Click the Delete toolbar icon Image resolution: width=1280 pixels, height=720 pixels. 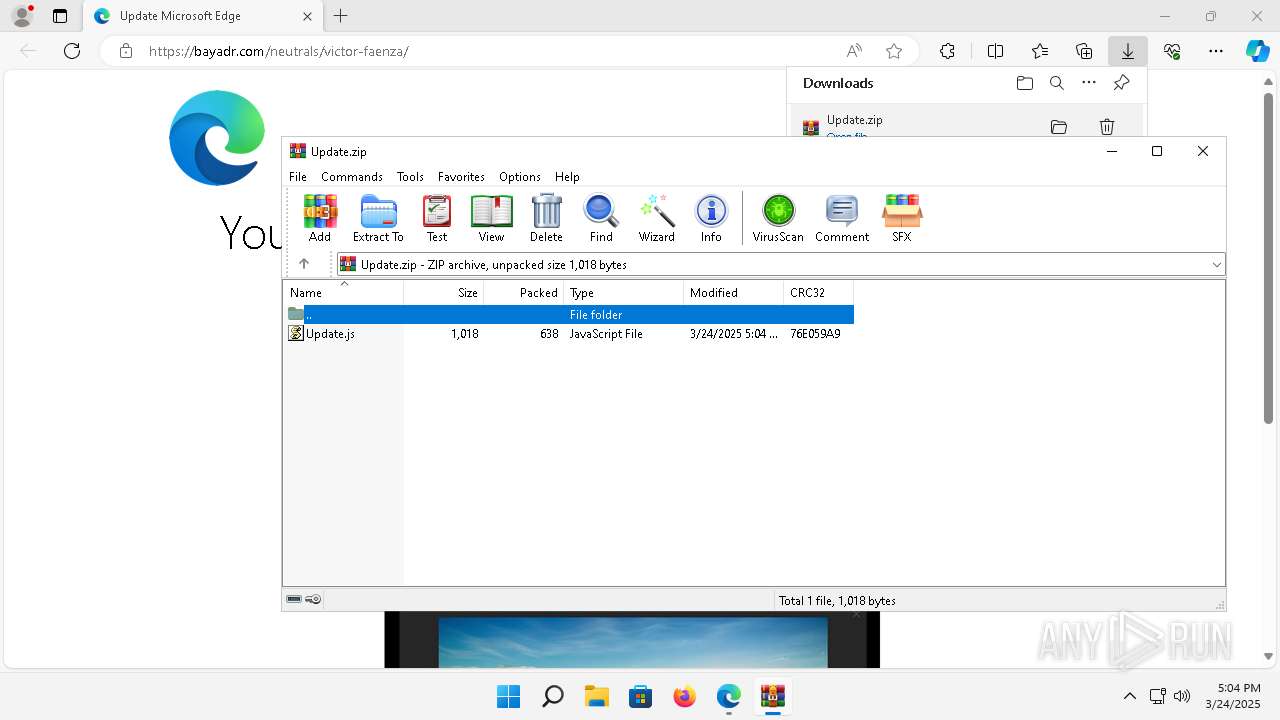[546, 218]
